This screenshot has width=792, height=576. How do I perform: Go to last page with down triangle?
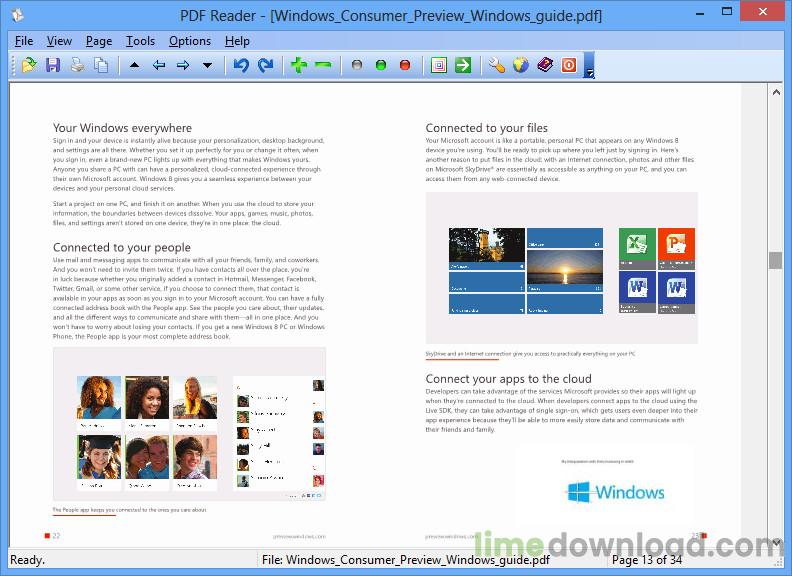click(207, 65)
